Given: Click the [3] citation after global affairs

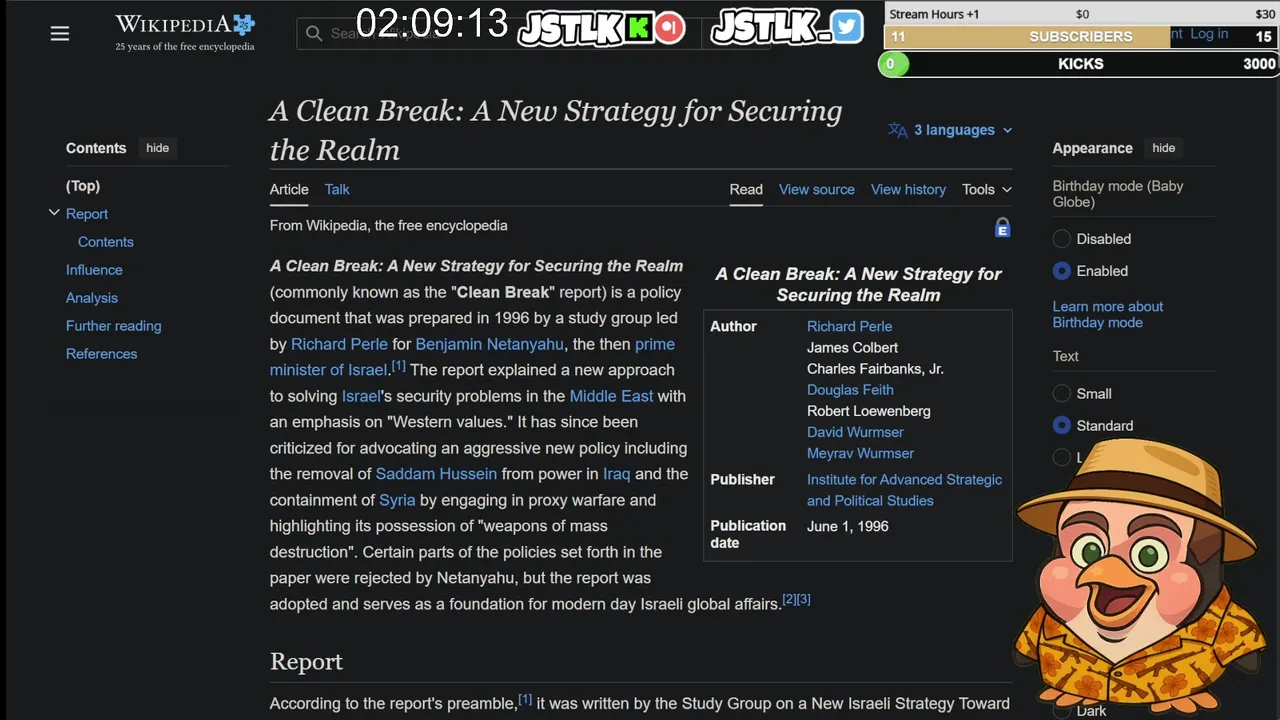Looking at the screenshot, I should click(x=804, y=599).
